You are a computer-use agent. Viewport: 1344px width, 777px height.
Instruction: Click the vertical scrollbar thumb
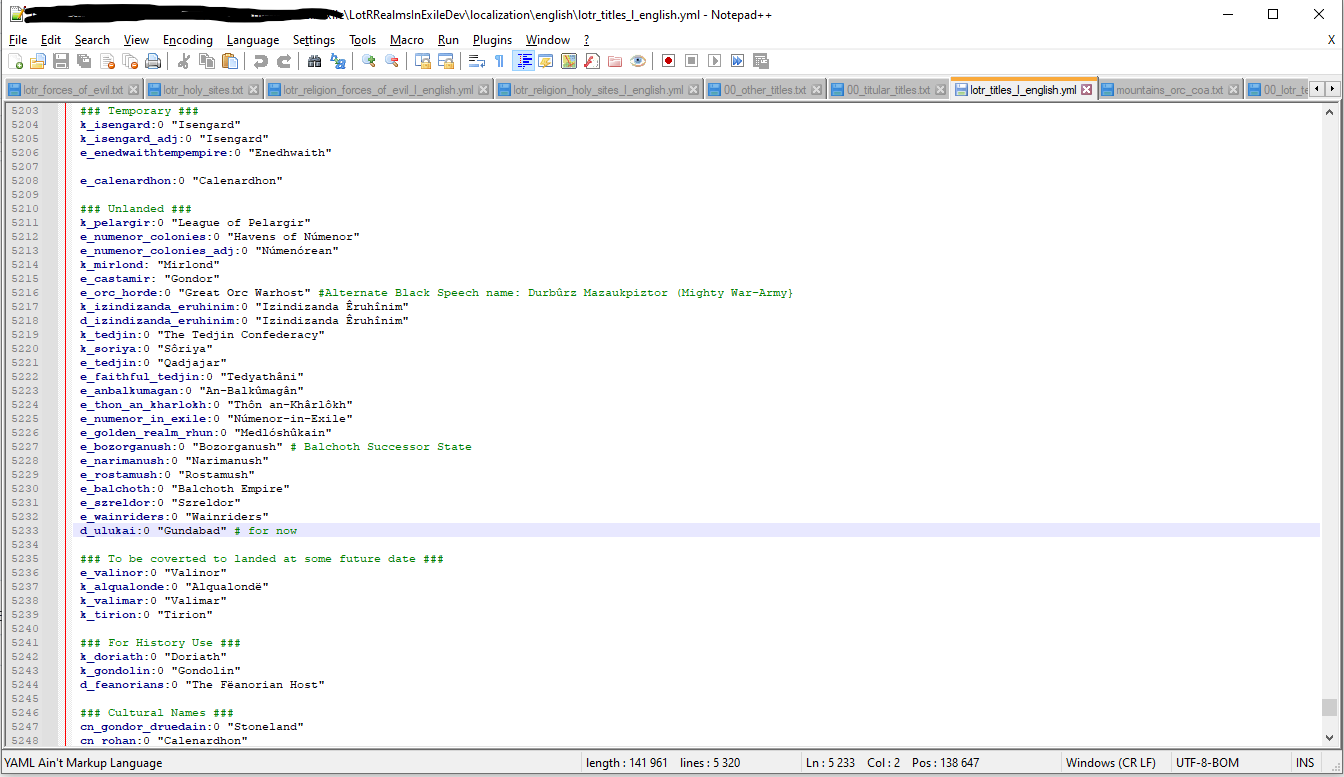pyautogui.click(x=1329, y=707)
